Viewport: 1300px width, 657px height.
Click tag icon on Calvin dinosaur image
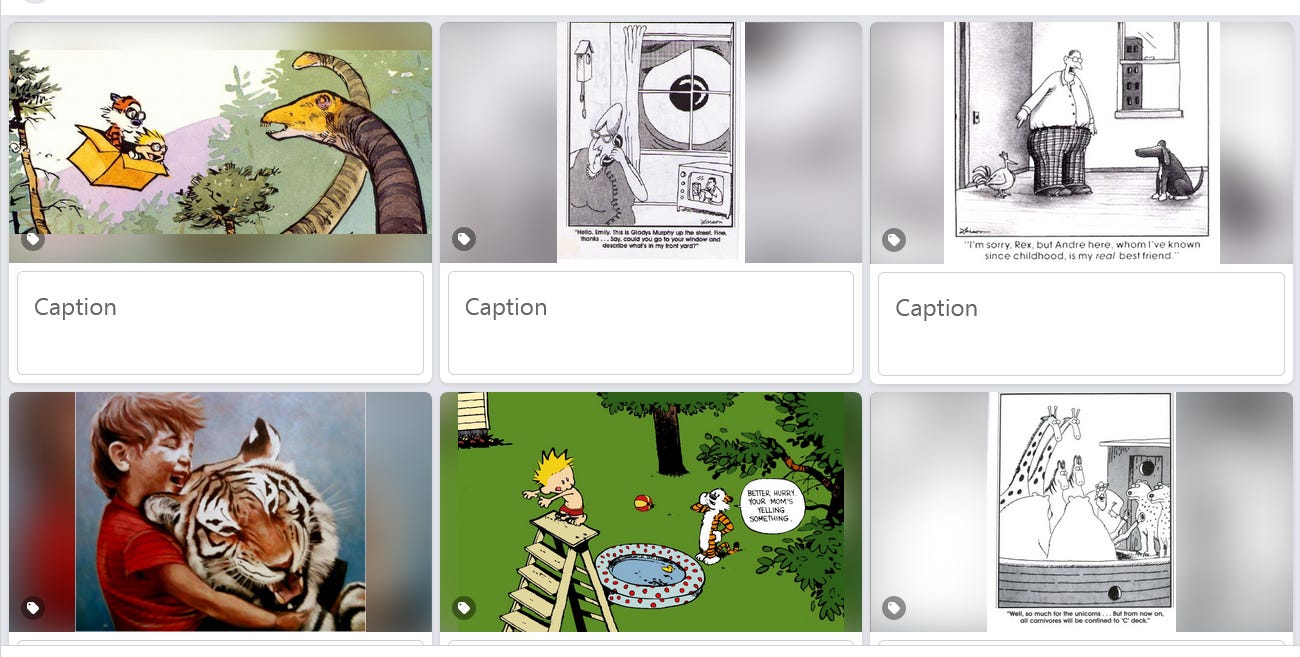(33, 239)
